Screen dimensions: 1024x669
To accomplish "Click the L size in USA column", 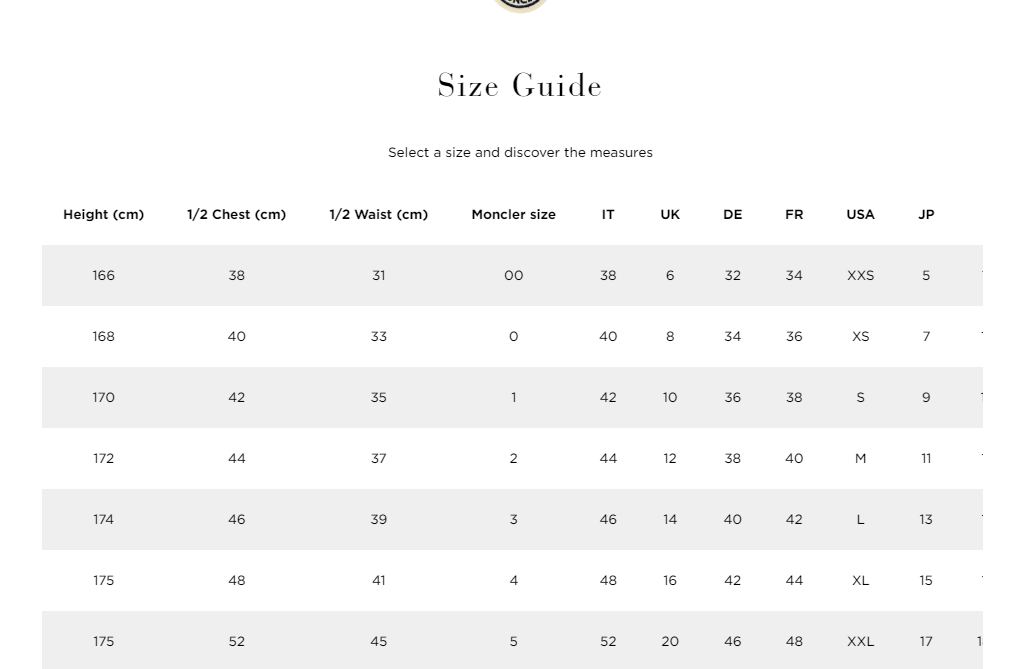I will click(860, 520).
